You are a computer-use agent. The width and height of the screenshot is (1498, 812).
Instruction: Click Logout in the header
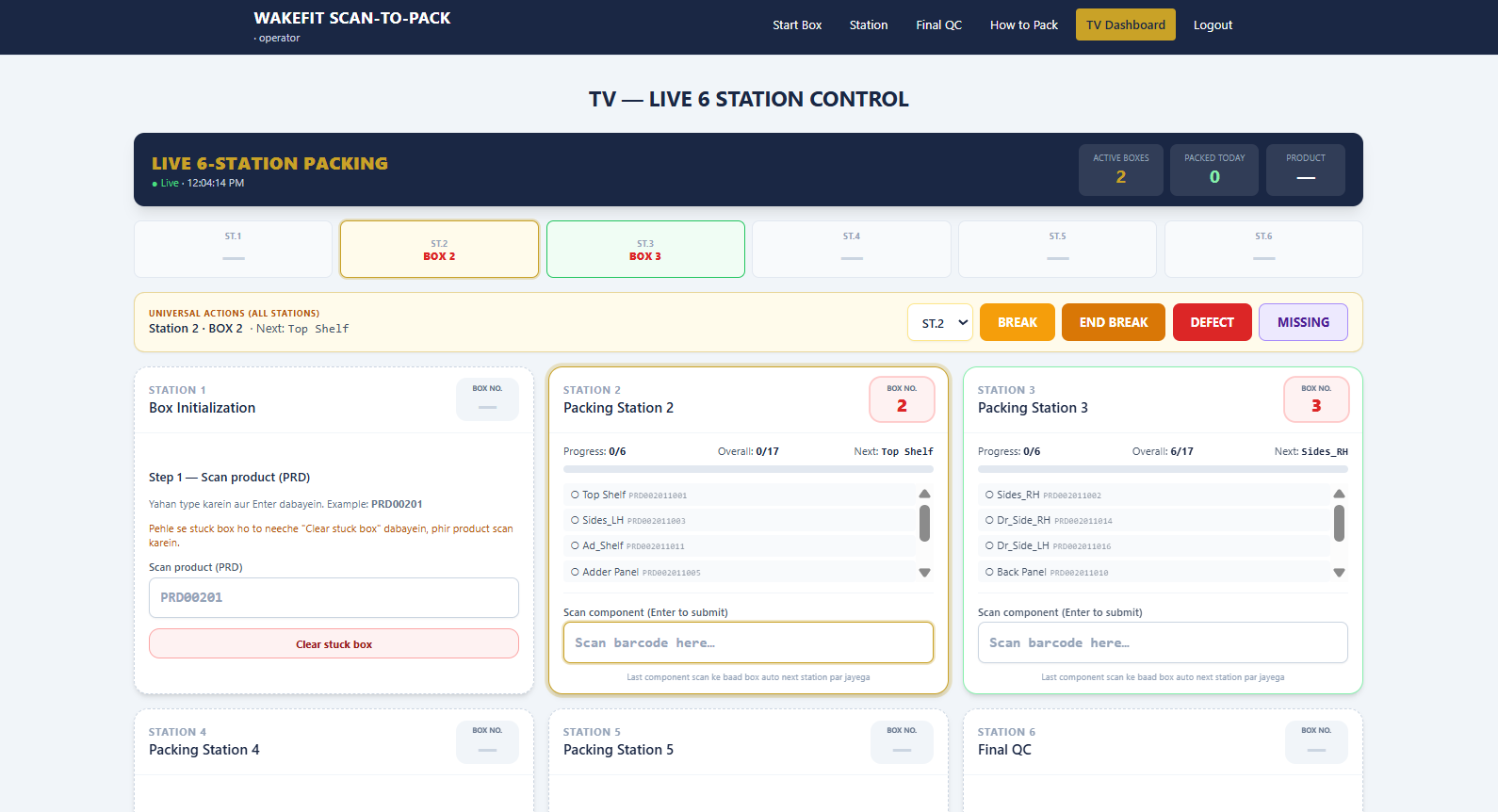(x=1213, y=25)
